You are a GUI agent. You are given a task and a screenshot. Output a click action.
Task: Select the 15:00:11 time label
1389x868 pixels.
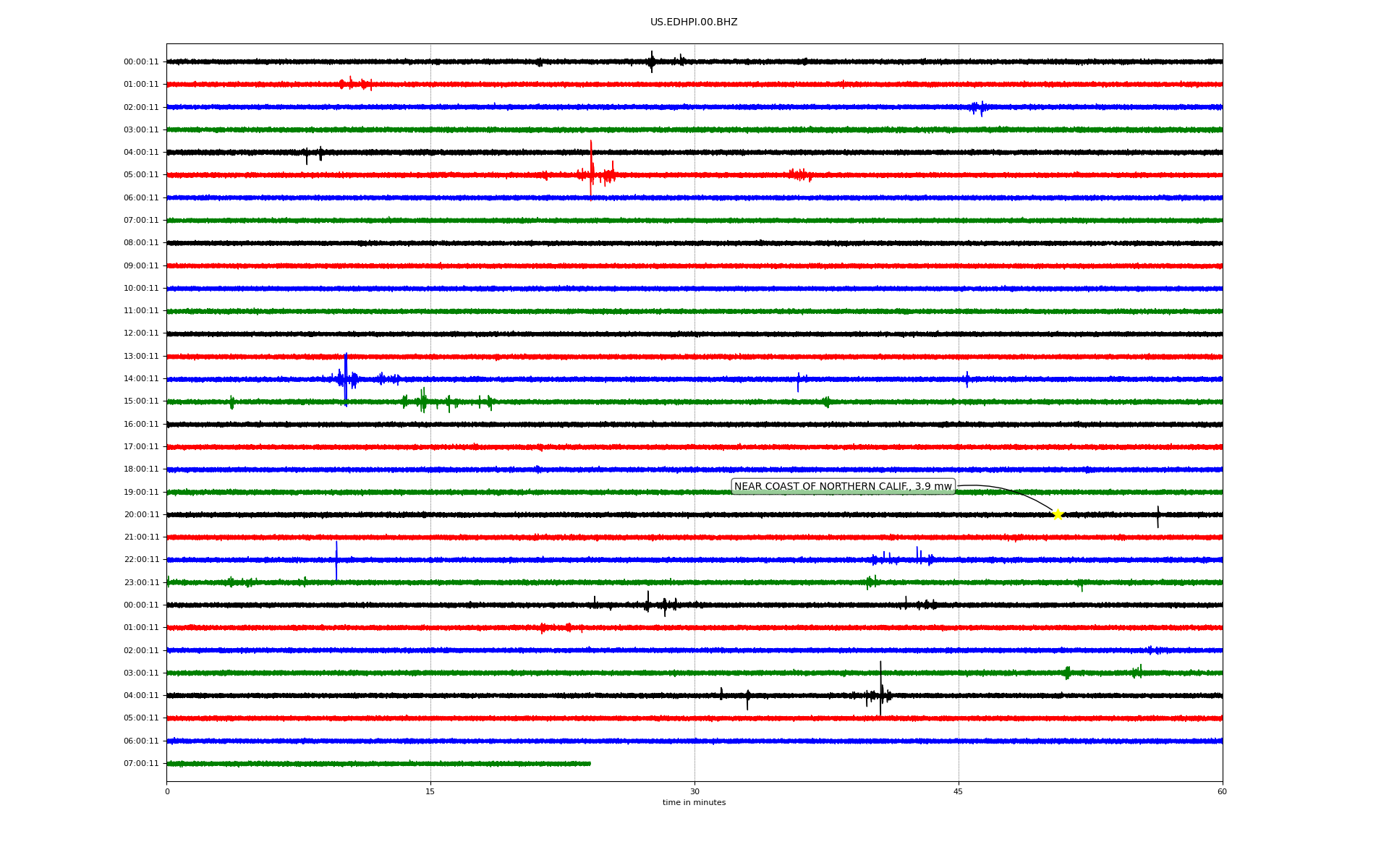click(x=141, y=401)
